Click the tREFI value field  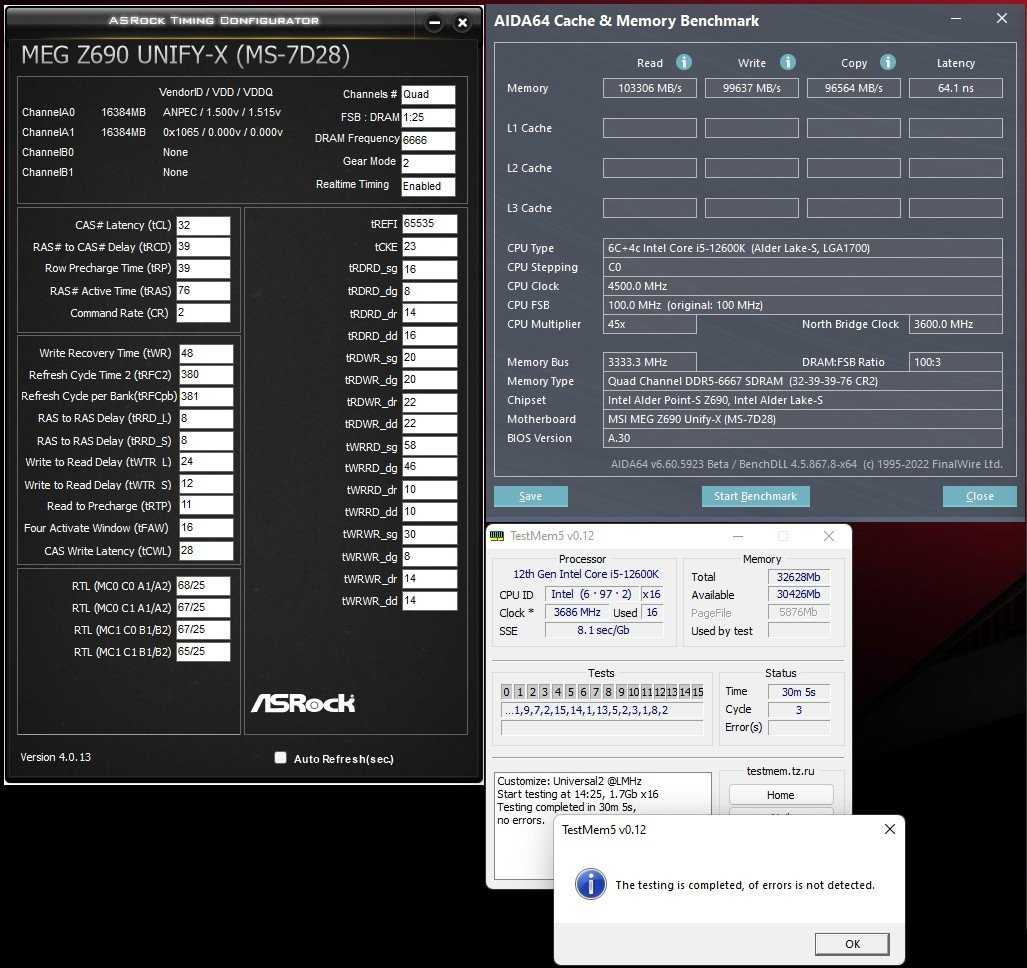pyautogui.click(x=430, y=224)
